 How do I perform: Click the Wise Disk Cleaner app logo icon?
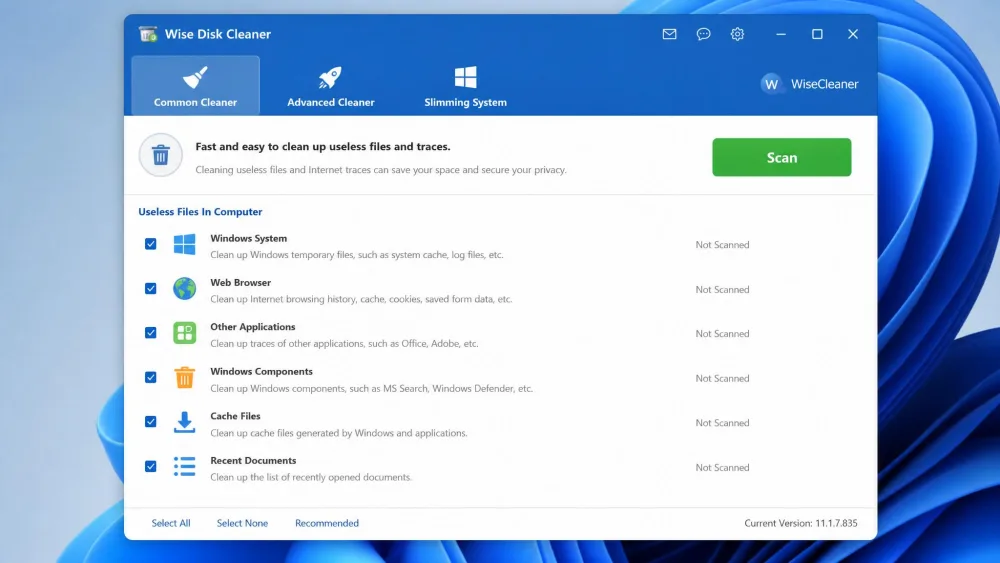click(x=148, y=34)
